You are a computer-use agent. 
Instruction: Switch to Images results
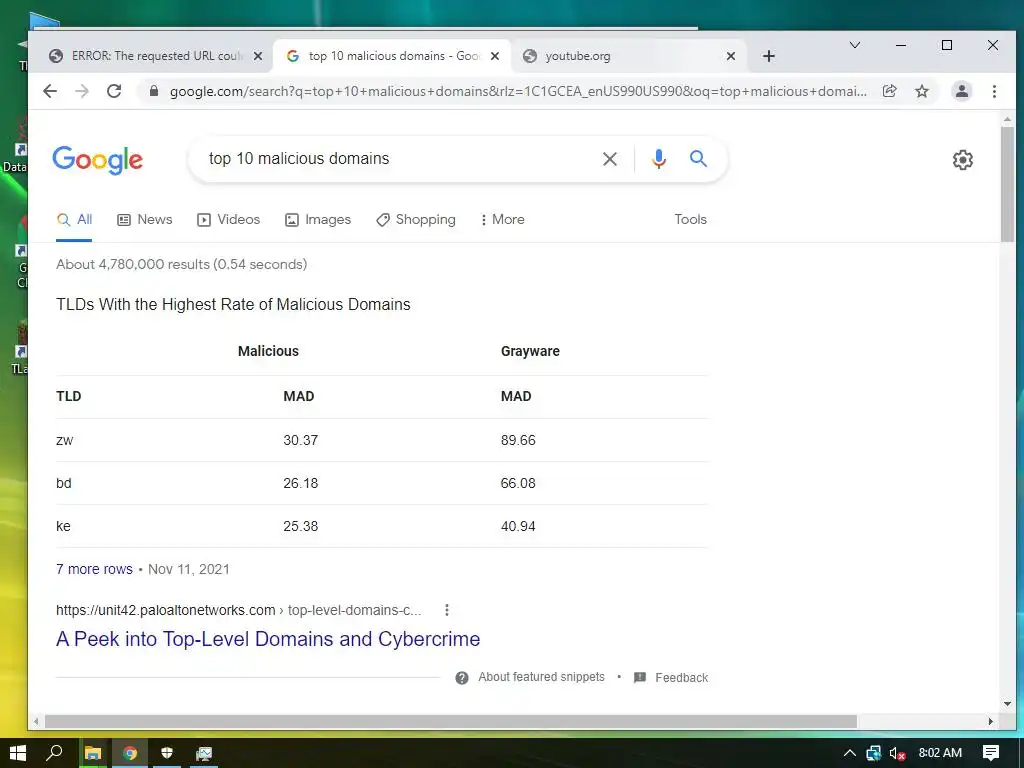pyautogui.click(x=318, y=219)
